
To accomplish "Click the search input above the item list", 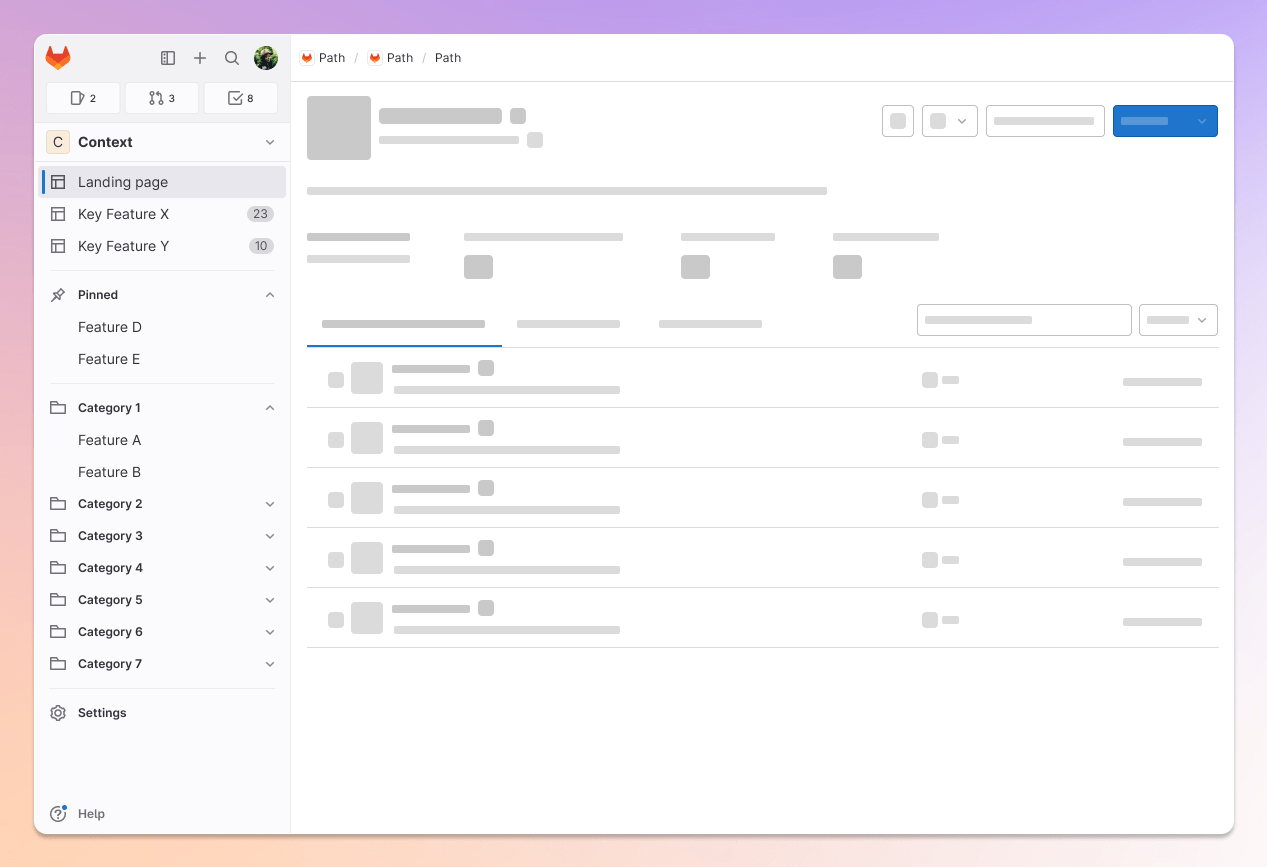I will pos(1023,319).
